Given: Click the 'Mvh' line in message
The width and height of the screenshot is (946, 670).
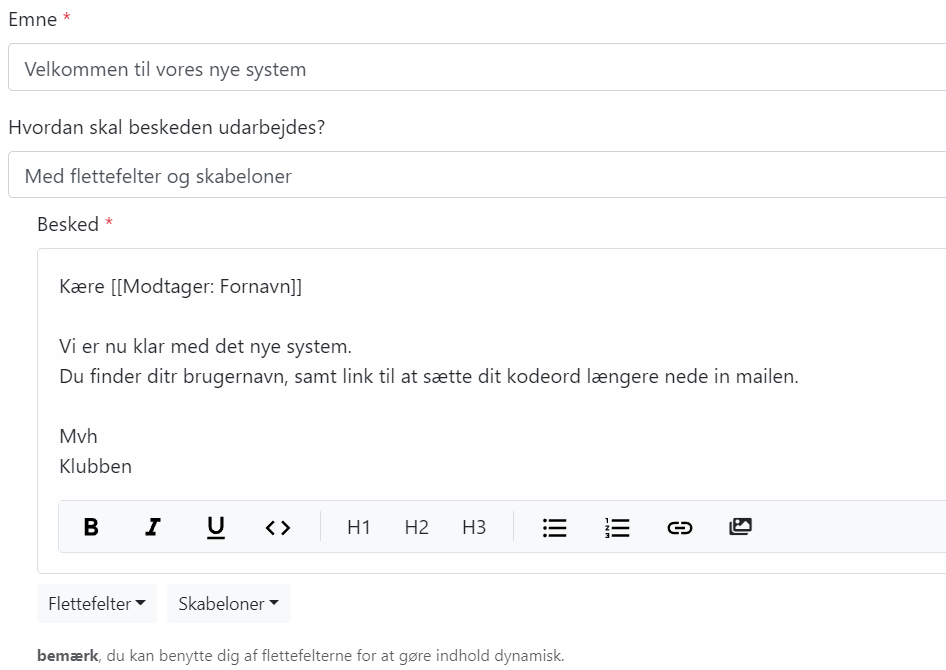Looking at the screenshot, I should pos(78,436).
